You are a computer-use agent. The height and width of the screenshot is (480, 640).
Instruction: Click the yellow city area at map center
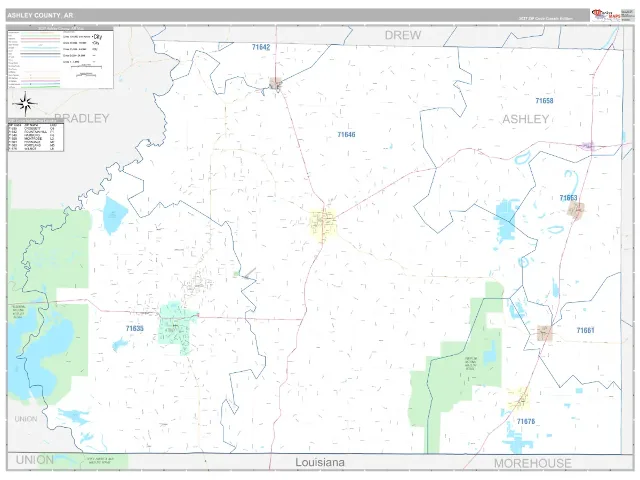point(323,224)
